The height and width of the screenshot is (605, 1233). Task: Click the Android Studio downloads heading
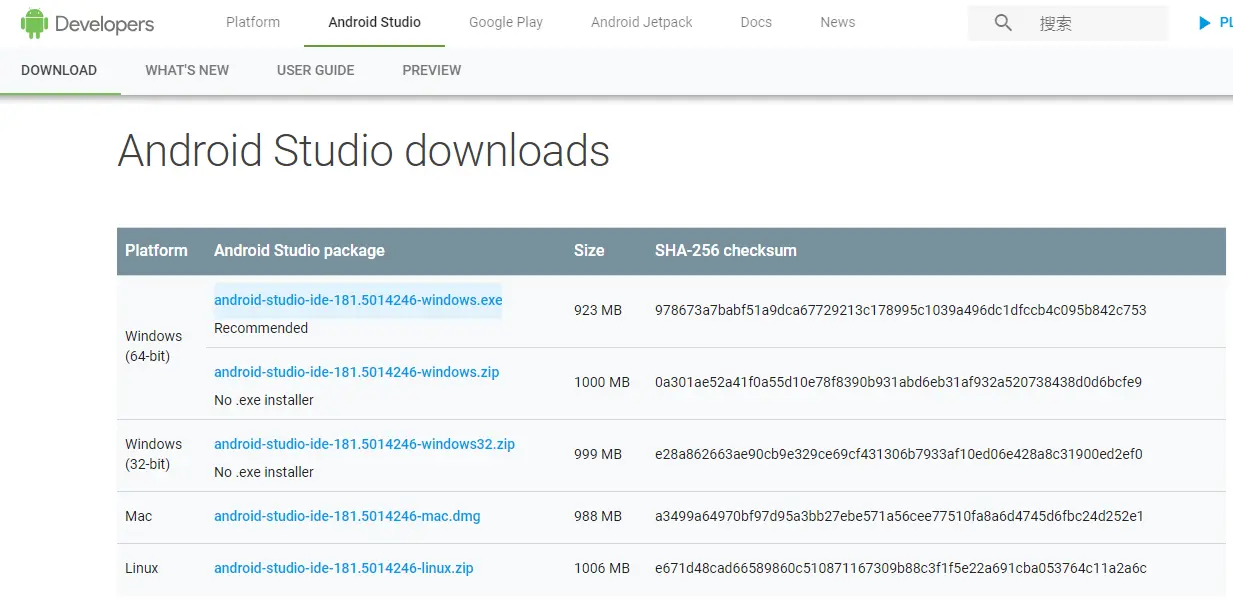364,151
